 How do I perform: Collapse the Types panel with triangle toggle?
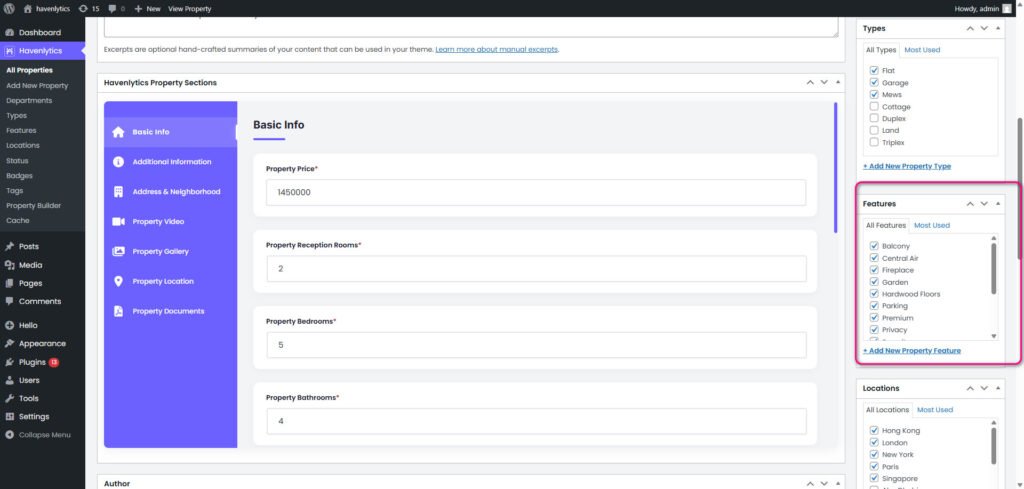coord(998,28)
